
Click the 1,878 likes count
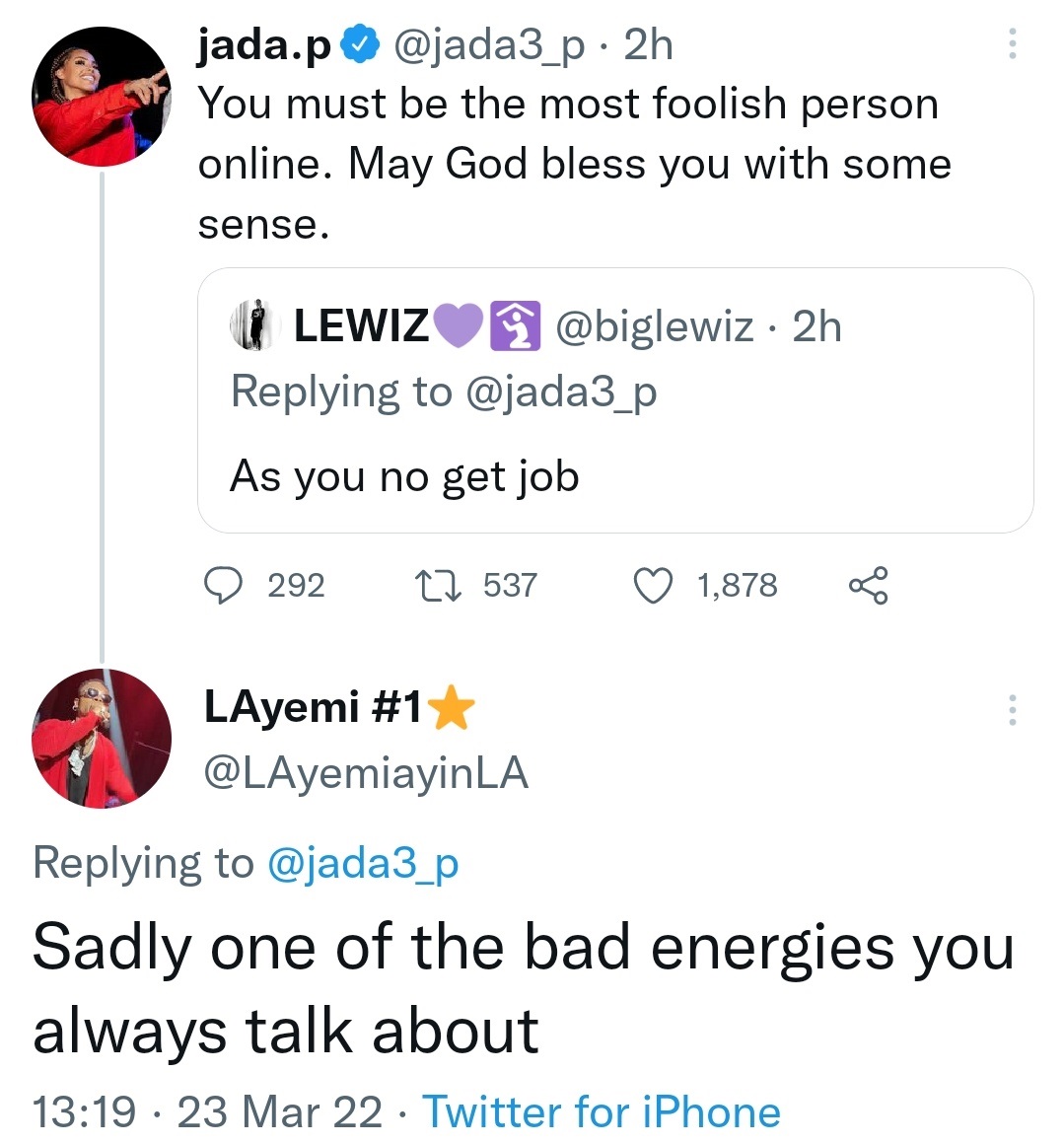point(737,586)
